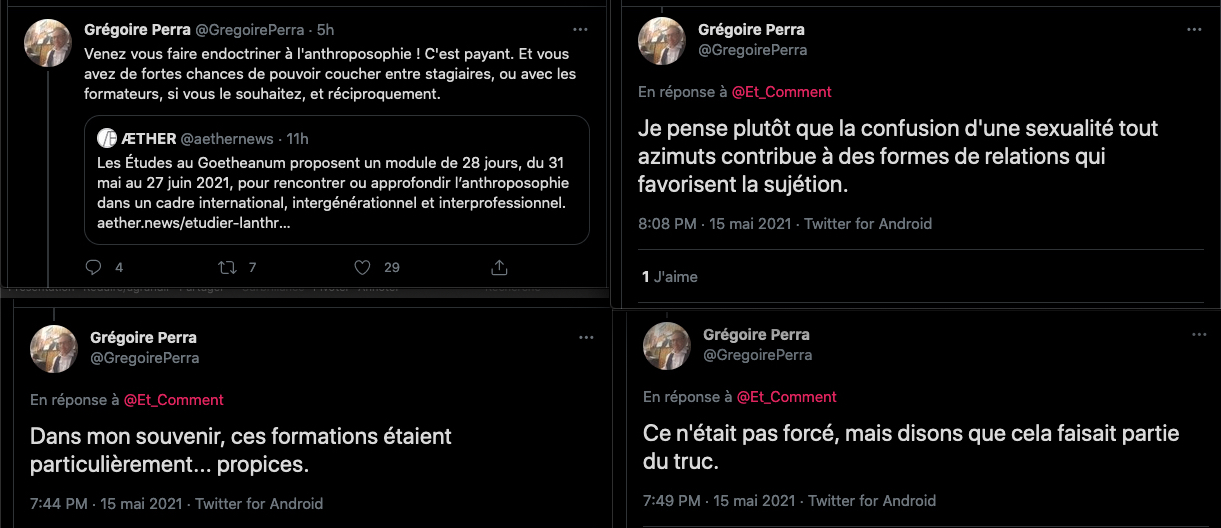This screenshot has width=1221, height=528.
Task: Open @Et_Comment link in the "partie du truc" reply
Action: 786,397
